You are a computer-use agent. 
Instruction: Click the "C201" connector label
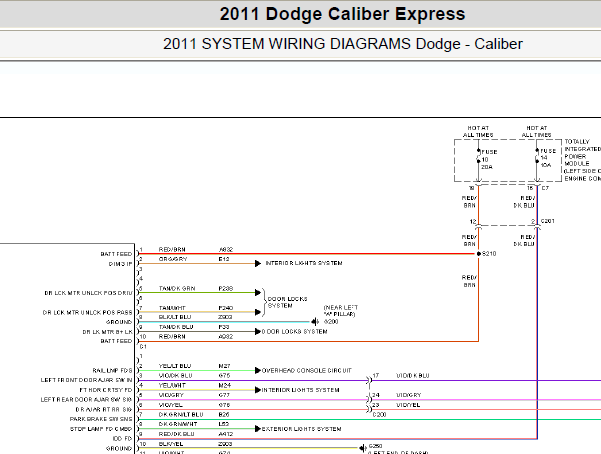548,221
